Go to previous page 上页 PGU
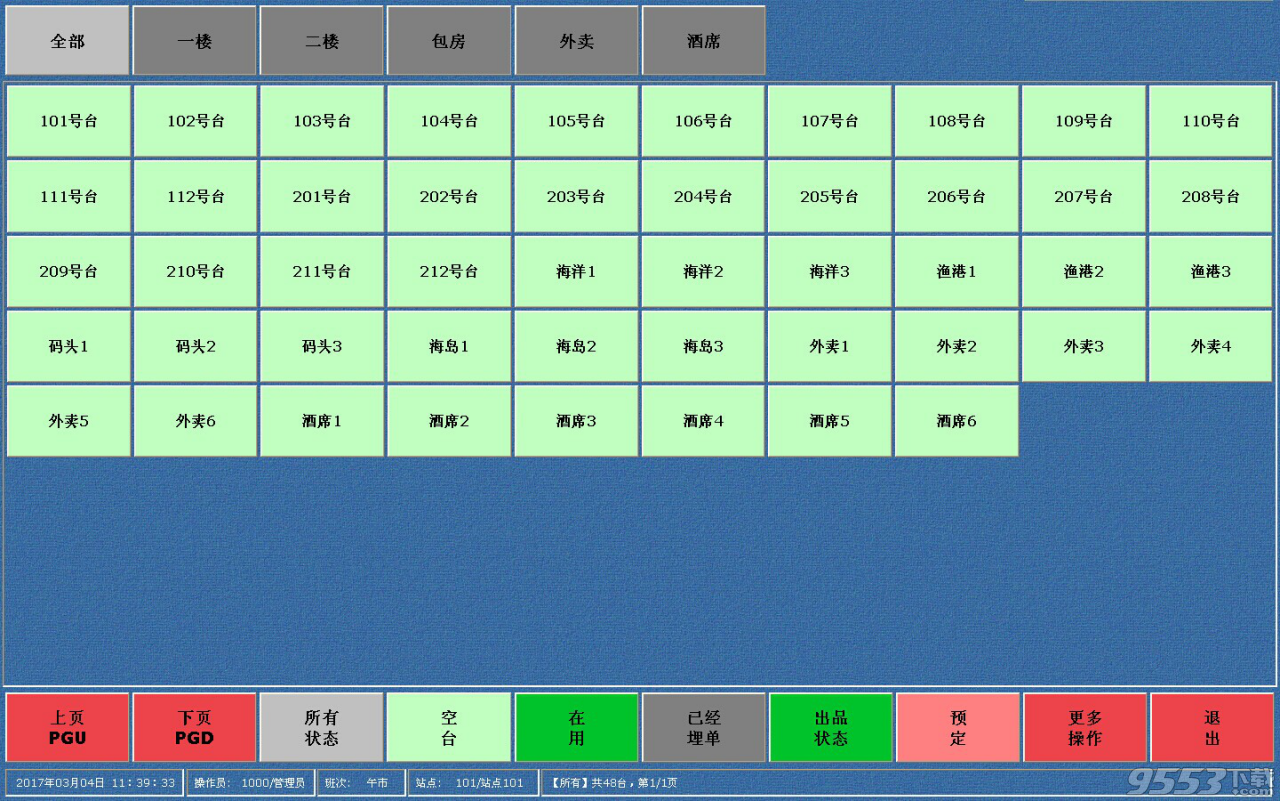Viewport: 1280px width, 801px height. tap(68, 728)
